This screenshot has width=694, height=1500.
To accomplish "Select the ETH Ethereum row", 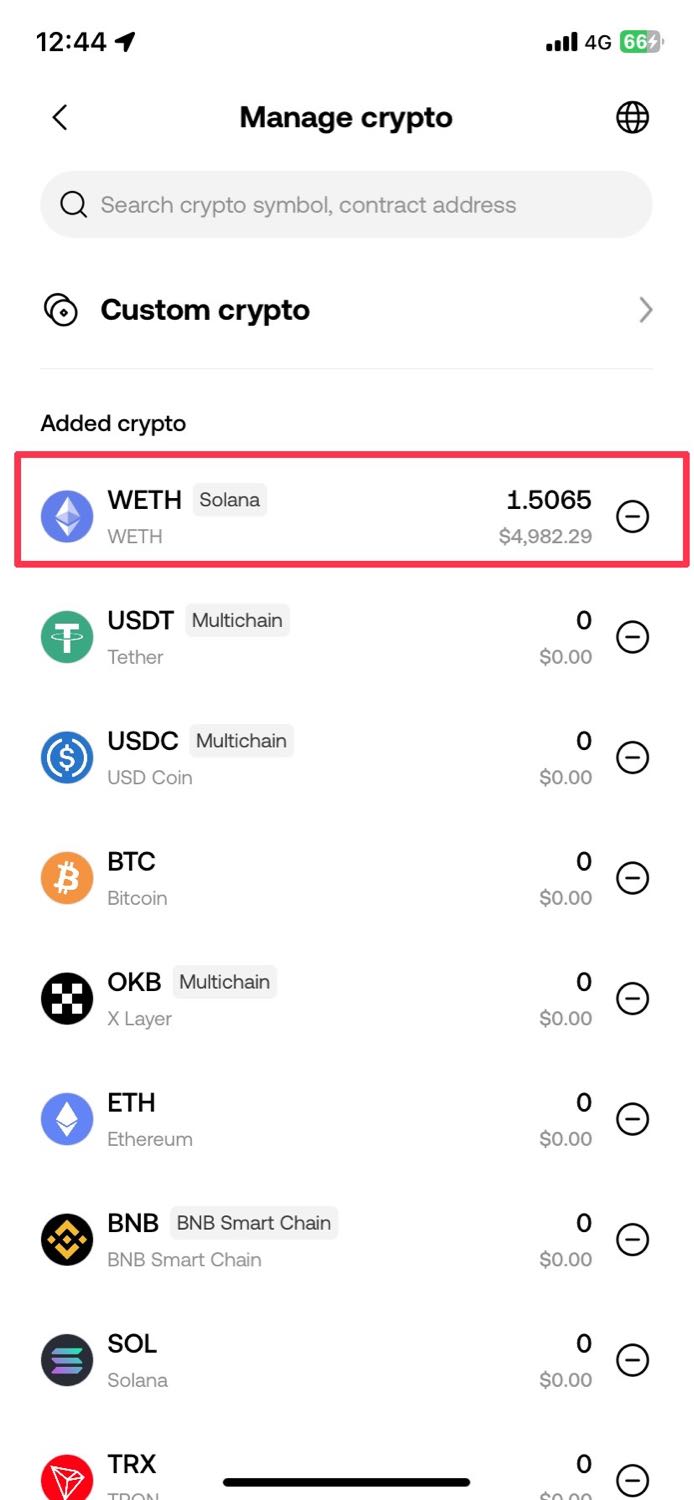I will tap(347, 1119).
